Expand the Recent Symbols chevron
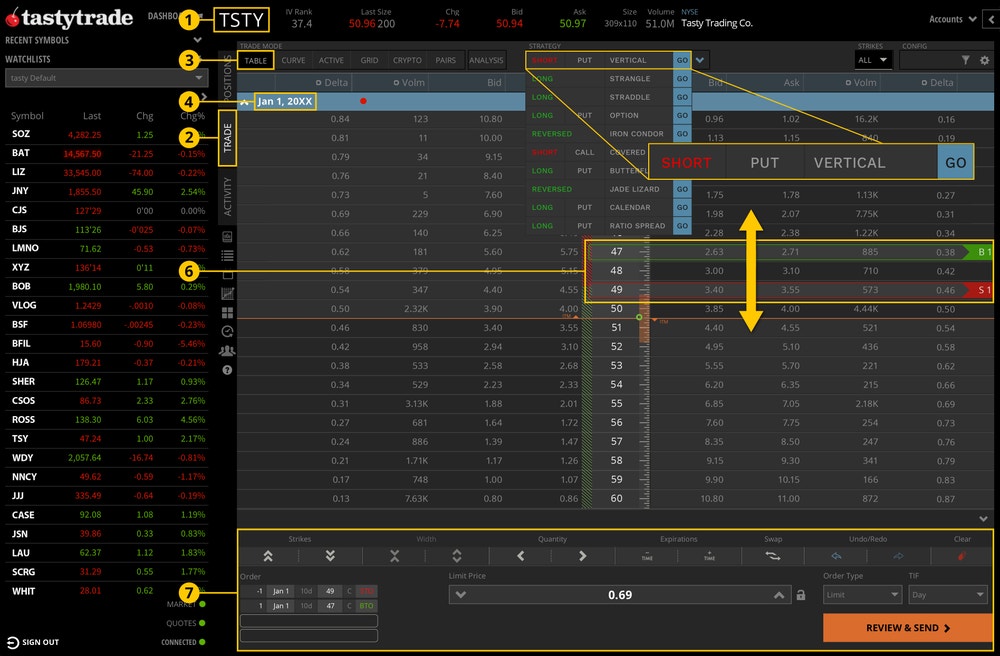 coord(197,40)
